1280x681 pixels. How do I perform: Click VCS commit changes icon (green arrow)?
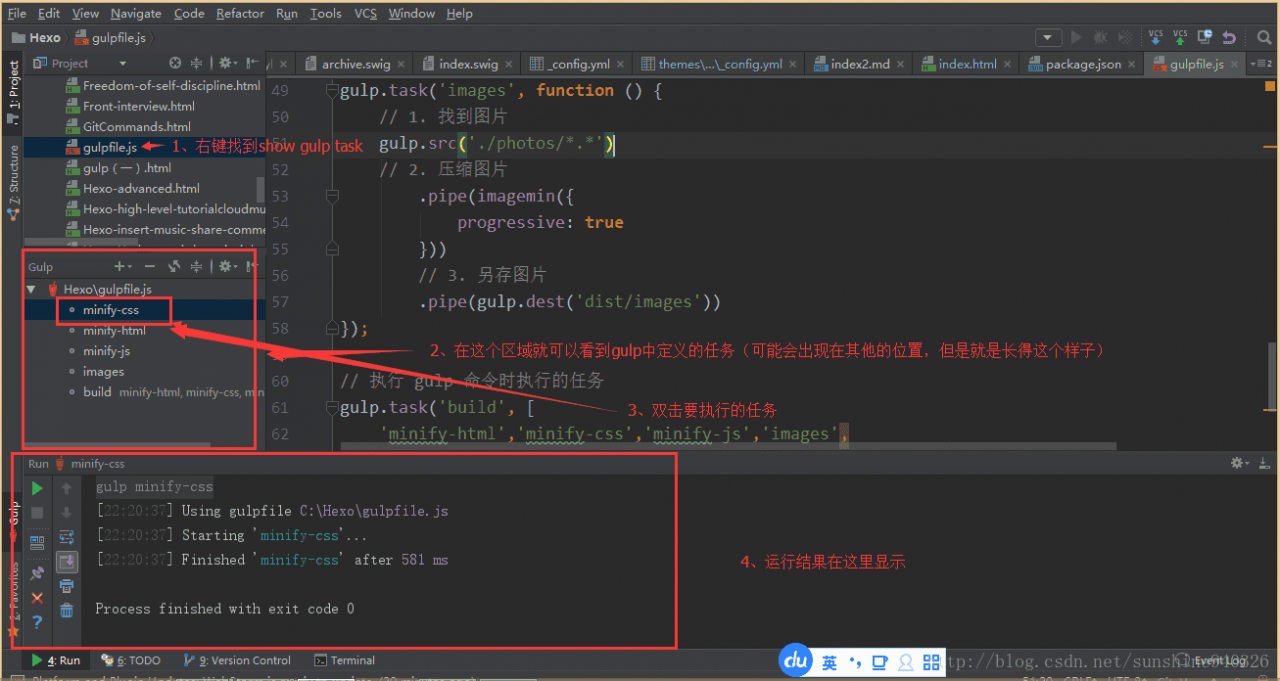pos(1180,37)
